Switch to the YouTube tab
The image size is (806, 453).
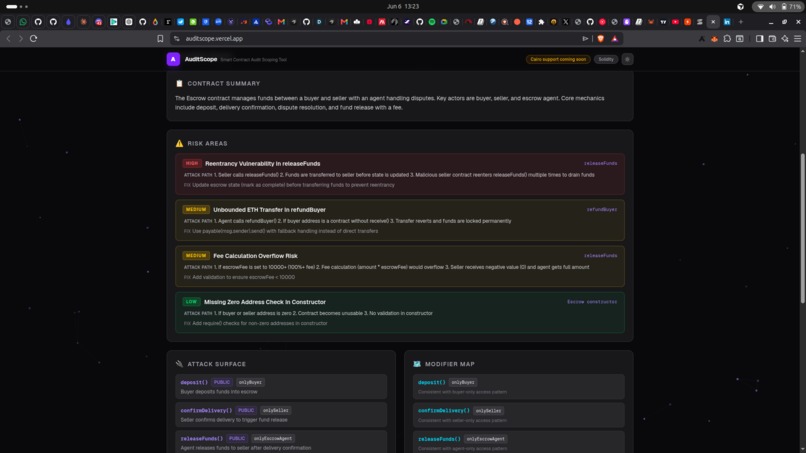[x=675, y=22]
